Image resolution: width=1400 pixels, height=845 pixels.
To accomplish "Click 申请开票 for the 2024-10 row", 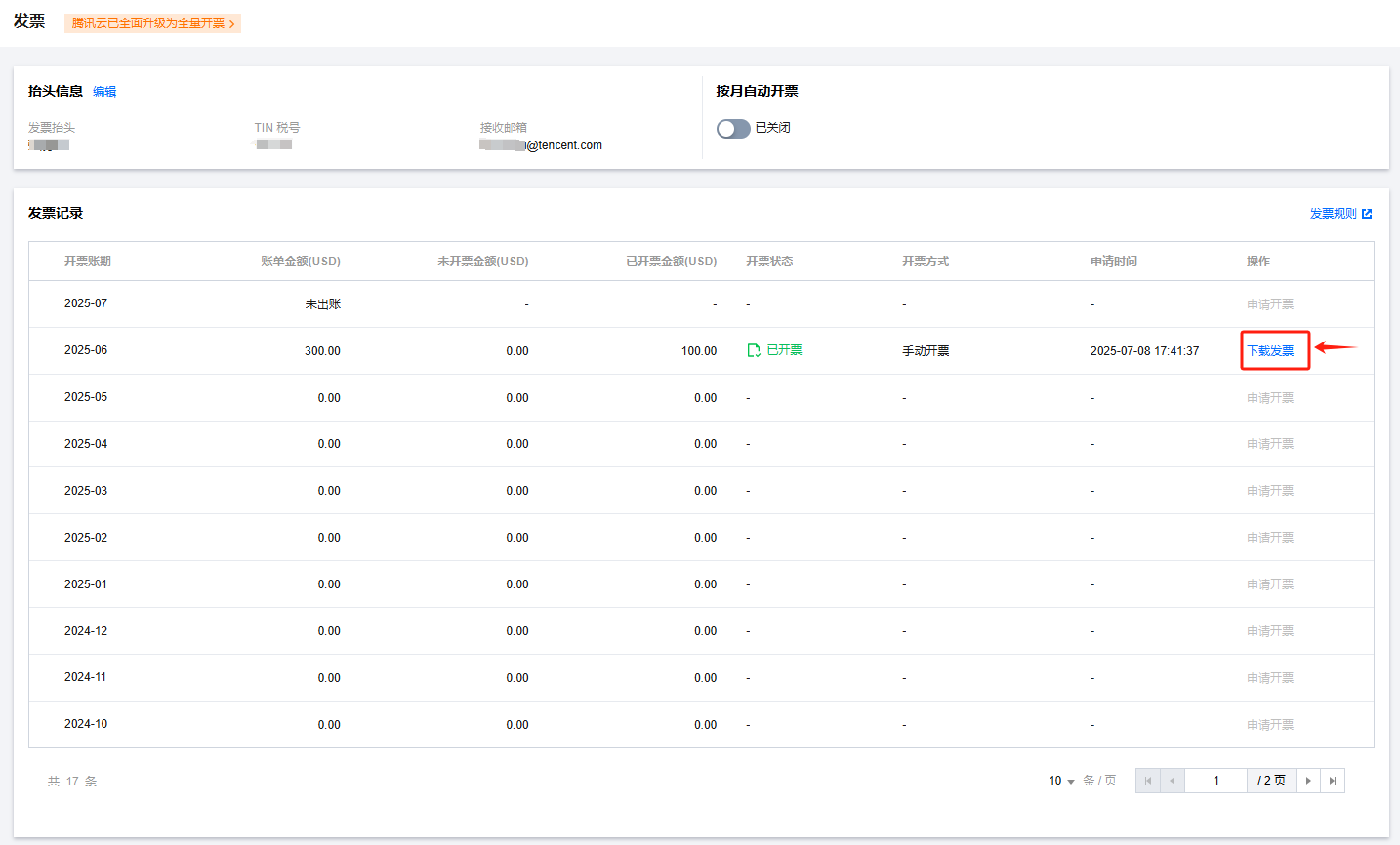I will point(1269,725).
